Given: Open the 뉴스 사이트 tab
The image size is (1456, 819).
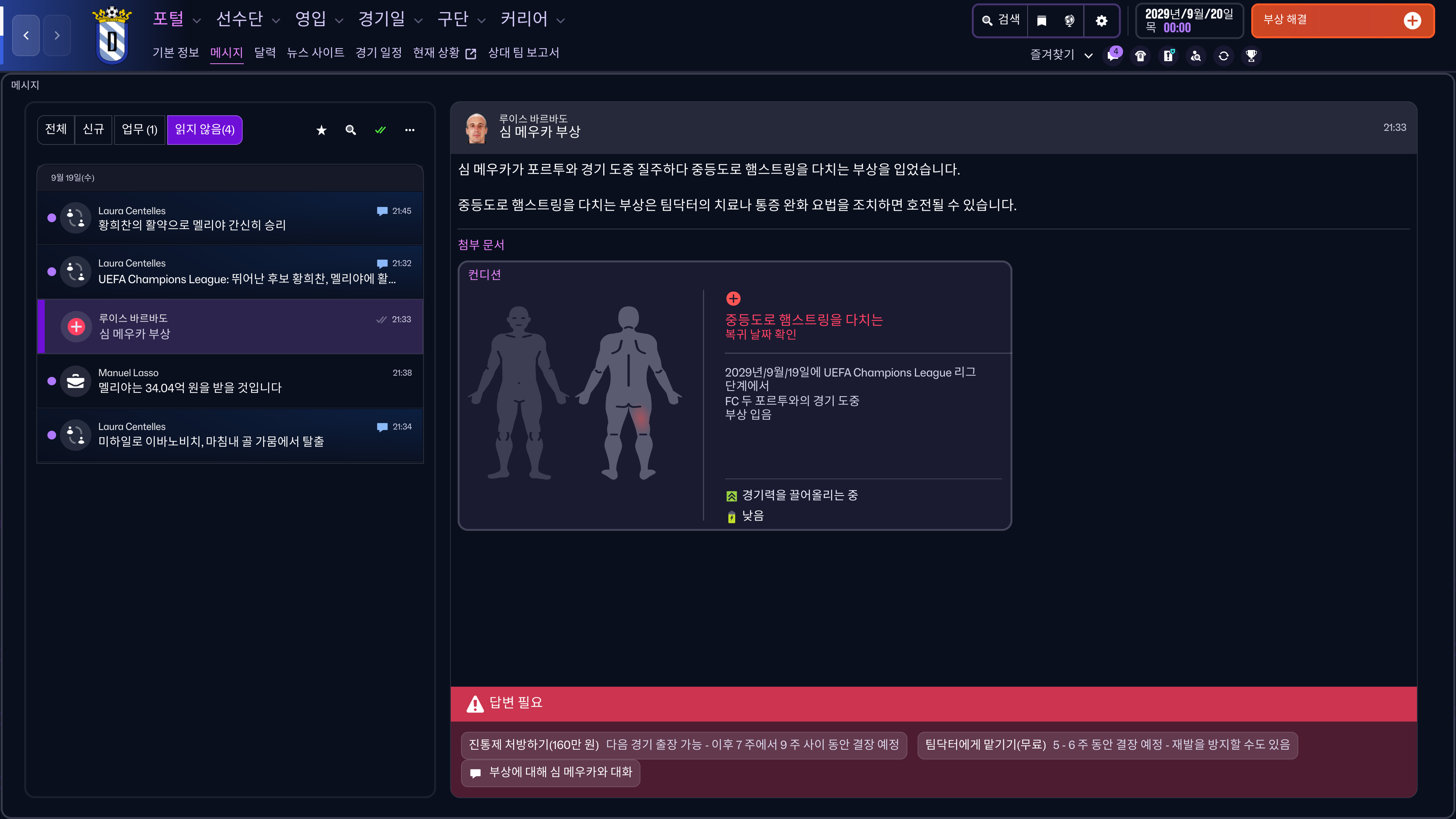Looking at the screenshot, I should (x=315, y=53).
